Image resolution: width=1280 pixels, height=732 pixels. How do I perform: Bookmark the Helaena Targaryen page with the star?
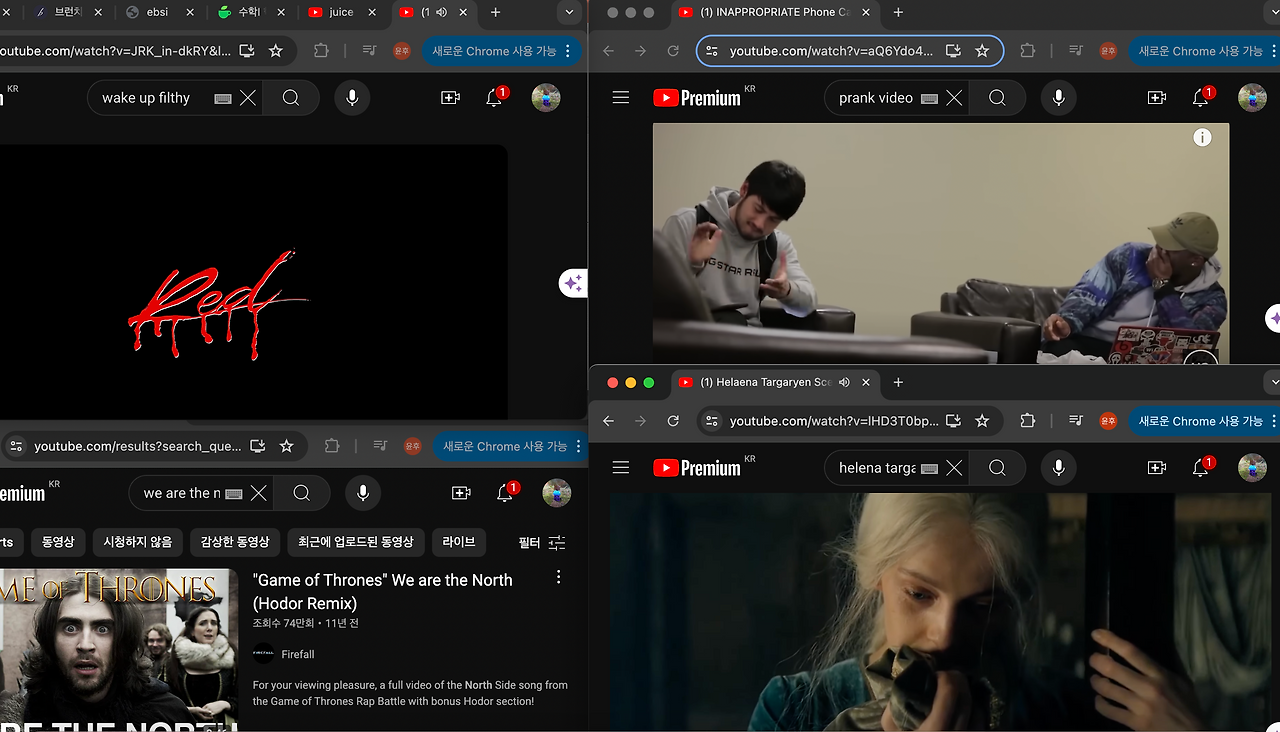click(982, 421)
